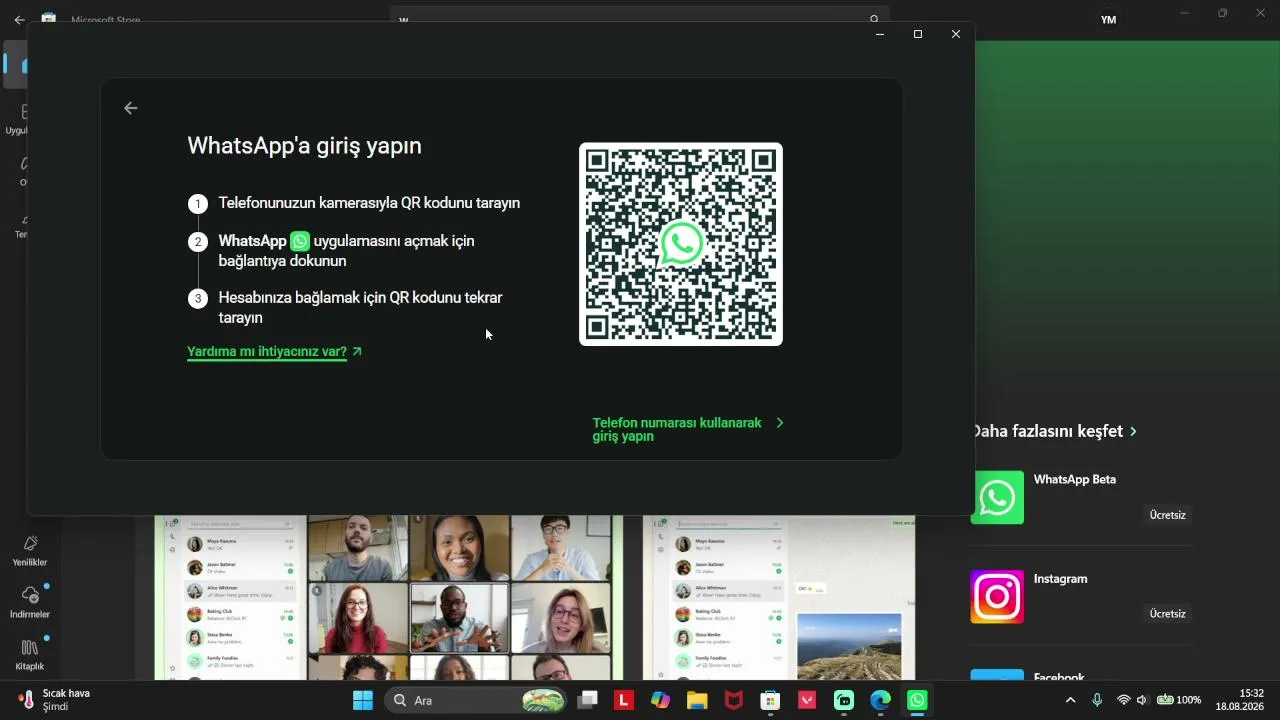Open Task View on the taskbar
This screenshot has height=720, width=1280.
pos(588,700)
